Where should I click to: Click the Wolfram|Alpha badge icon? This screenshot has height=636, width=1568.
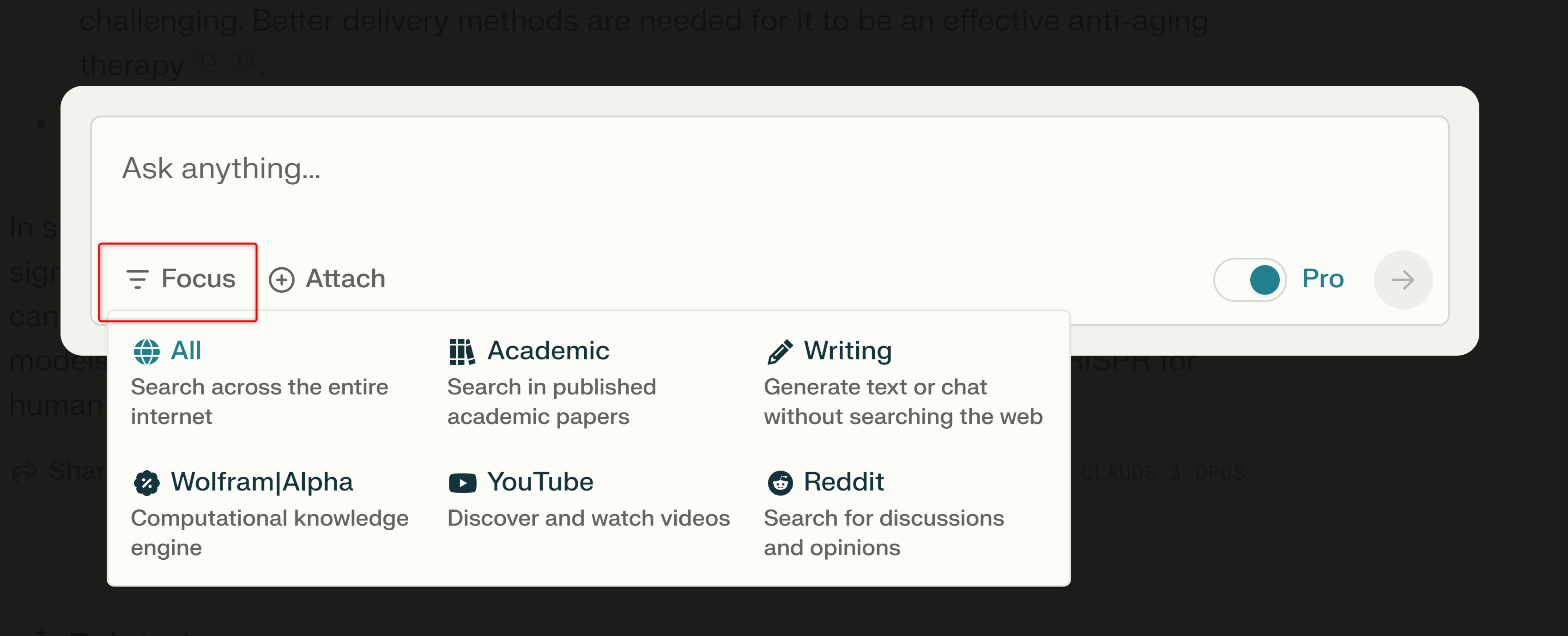(x=147, y=483)
